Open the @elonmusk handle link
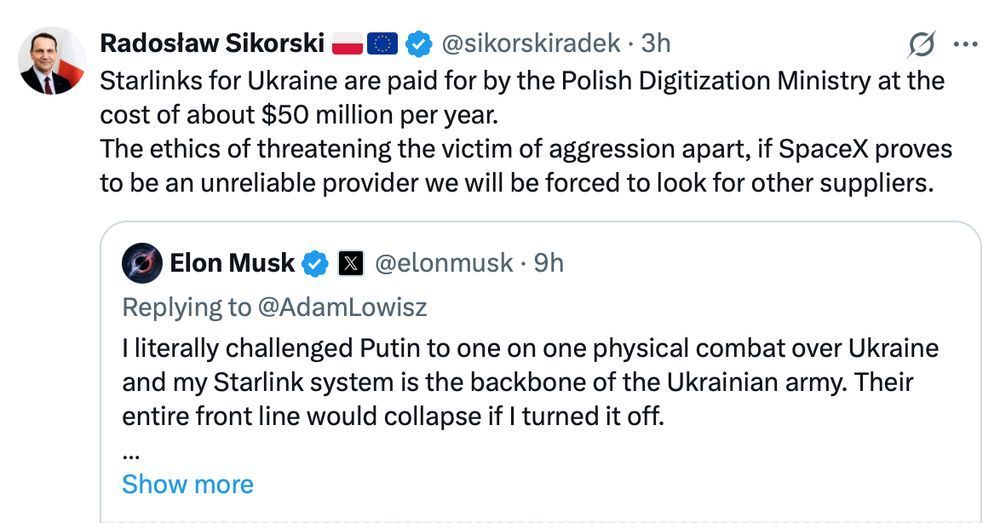1000x523 pixels. pos(444,263)
